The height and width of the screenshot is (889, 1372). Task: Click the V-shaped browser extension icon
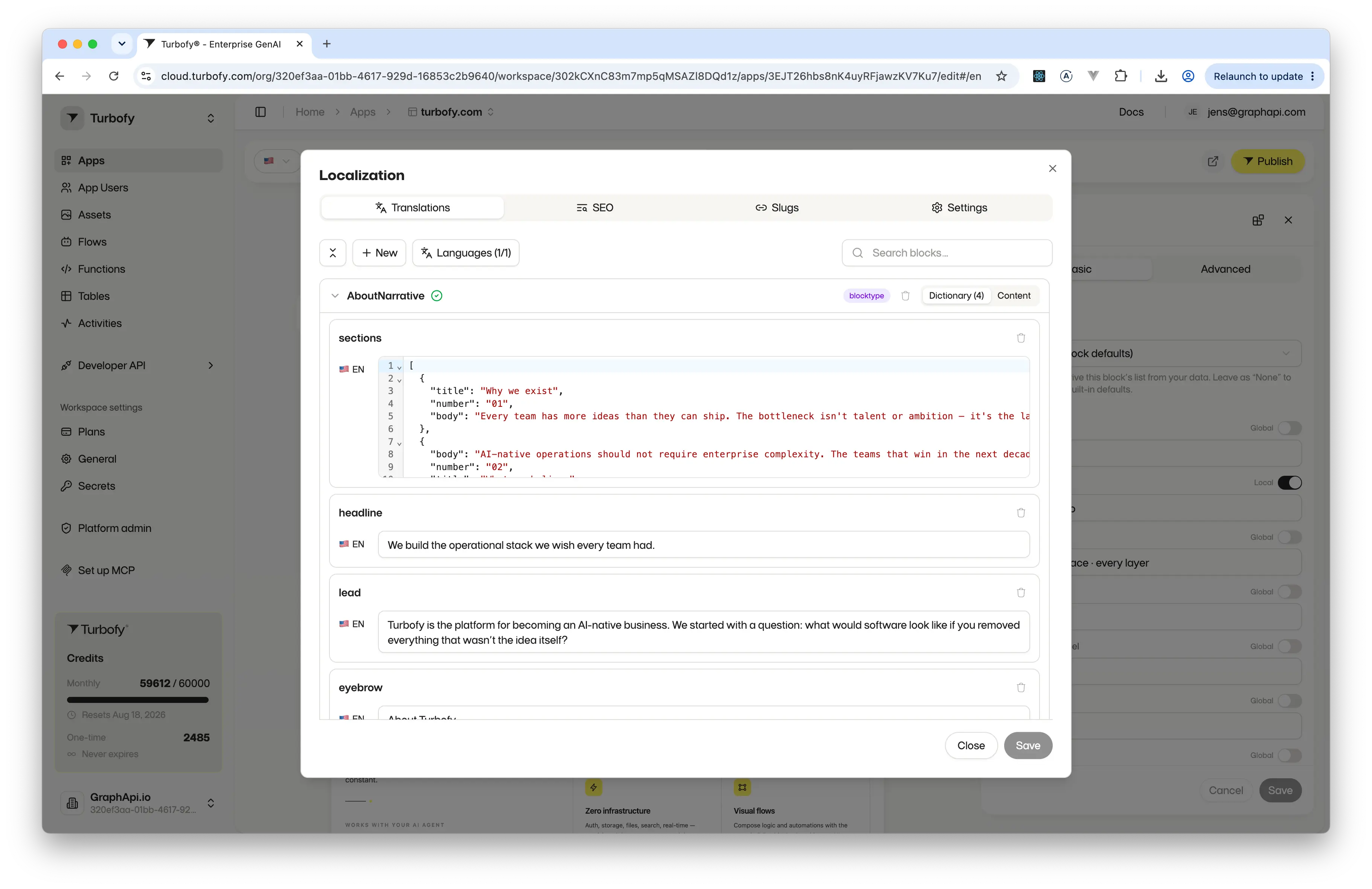(x=1093, y=76)
